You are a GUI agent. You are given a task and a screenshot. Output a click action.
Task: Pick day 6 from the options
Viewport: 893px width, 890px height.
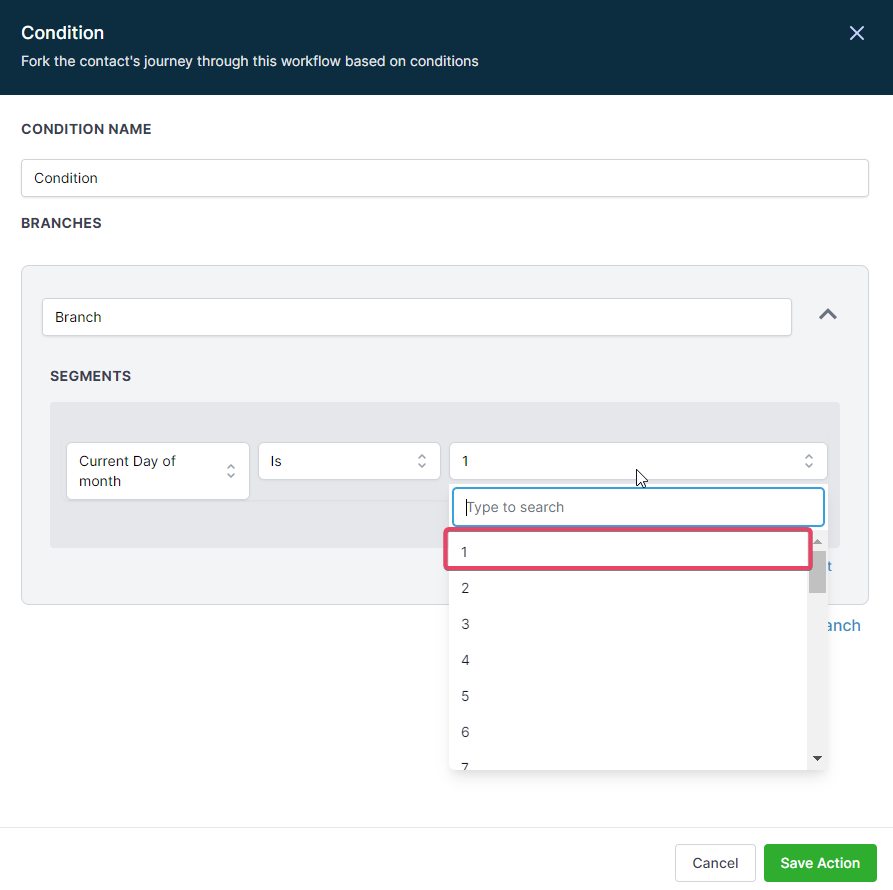click(x=627, y=732)
